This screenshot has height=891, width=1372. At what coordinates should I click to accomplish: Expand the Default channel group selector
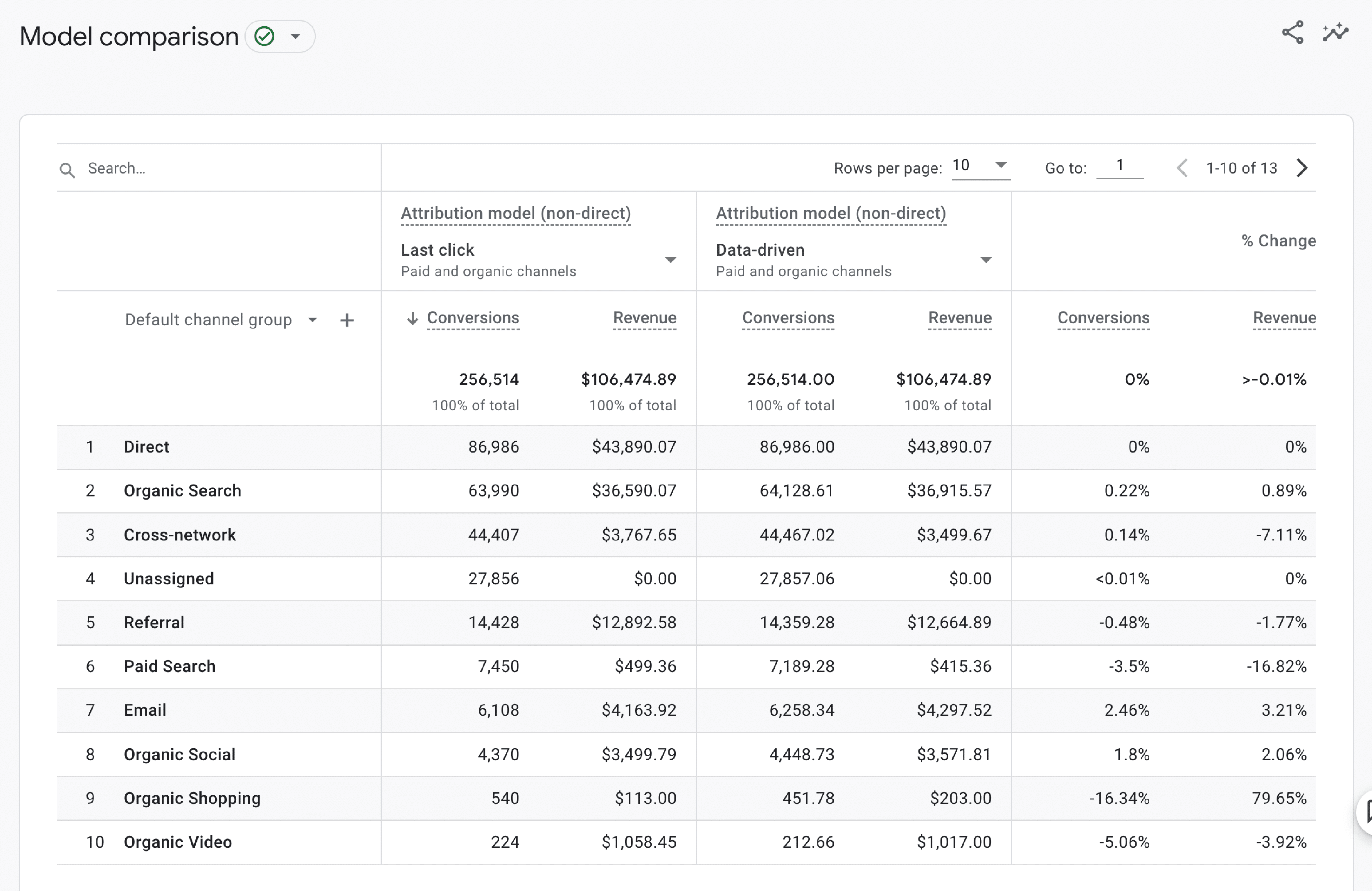pos(312,320)
